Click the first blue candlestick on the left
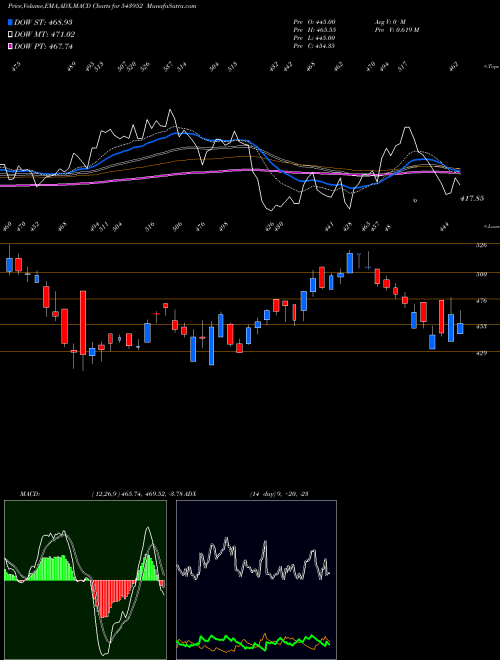Image resolution: width=500 pixels, height=660 pixels. [x=9, y=265]
